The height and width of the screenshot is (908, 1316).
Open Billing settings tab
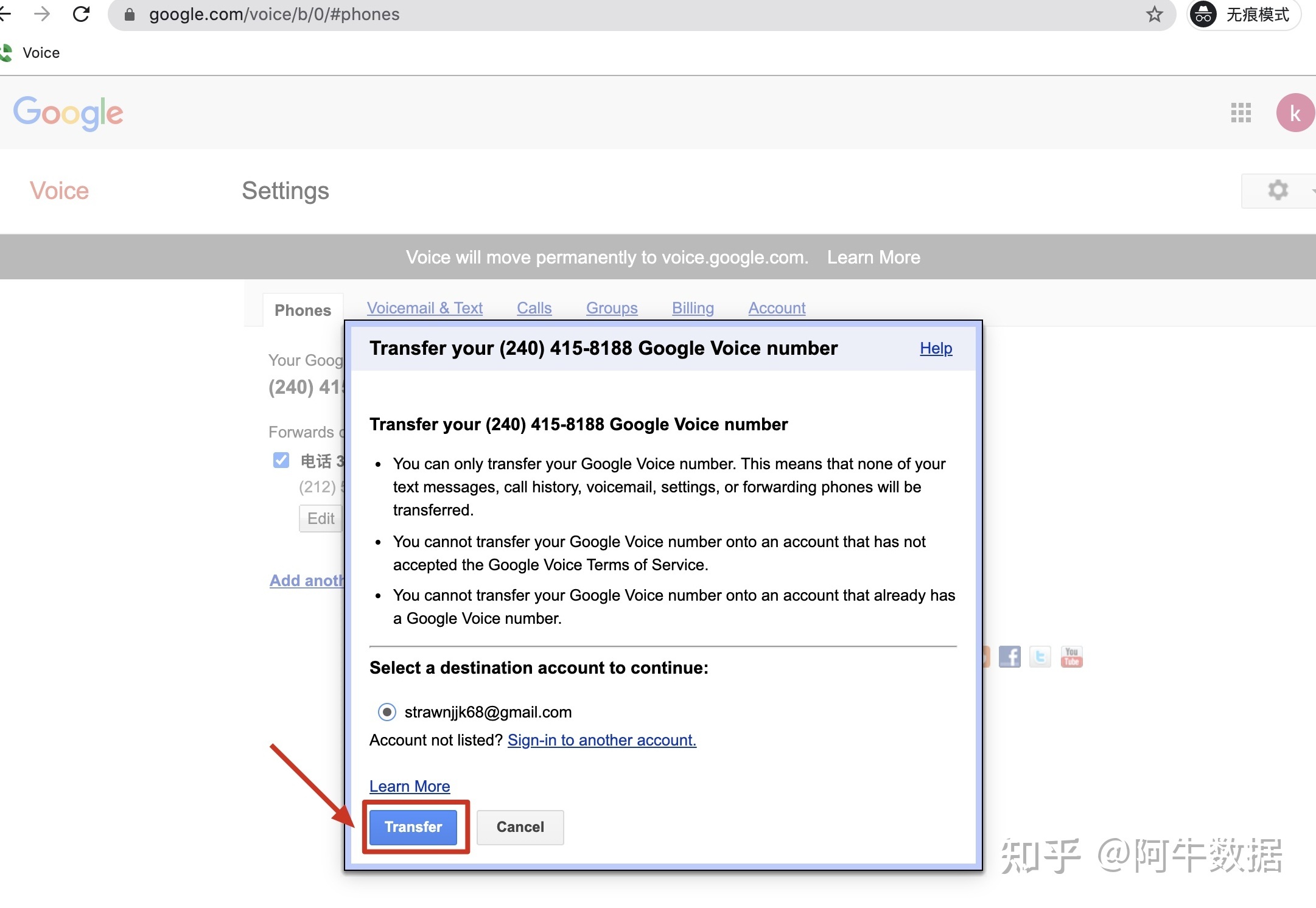point(693,307)
